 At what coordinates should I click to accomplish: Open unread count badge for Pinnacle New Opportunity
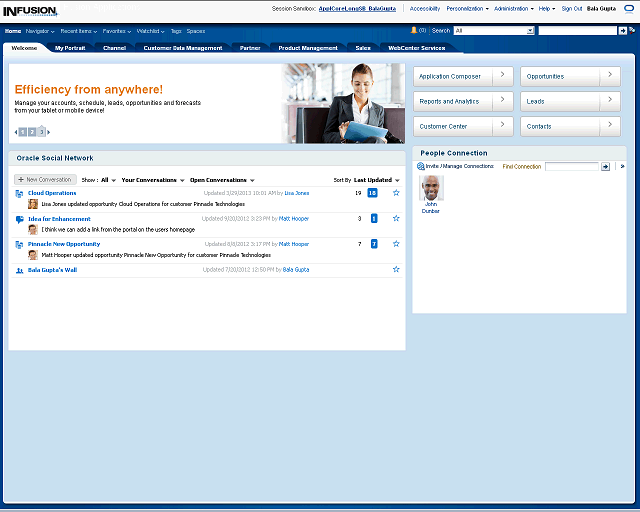click(x=374, y=244)
